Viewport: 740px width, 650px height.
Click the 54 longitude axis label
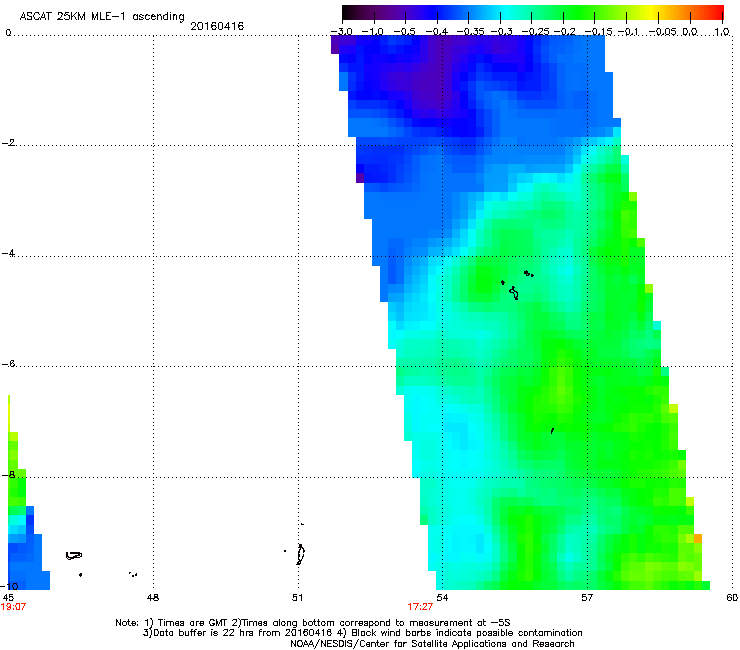tap(442, 598)
